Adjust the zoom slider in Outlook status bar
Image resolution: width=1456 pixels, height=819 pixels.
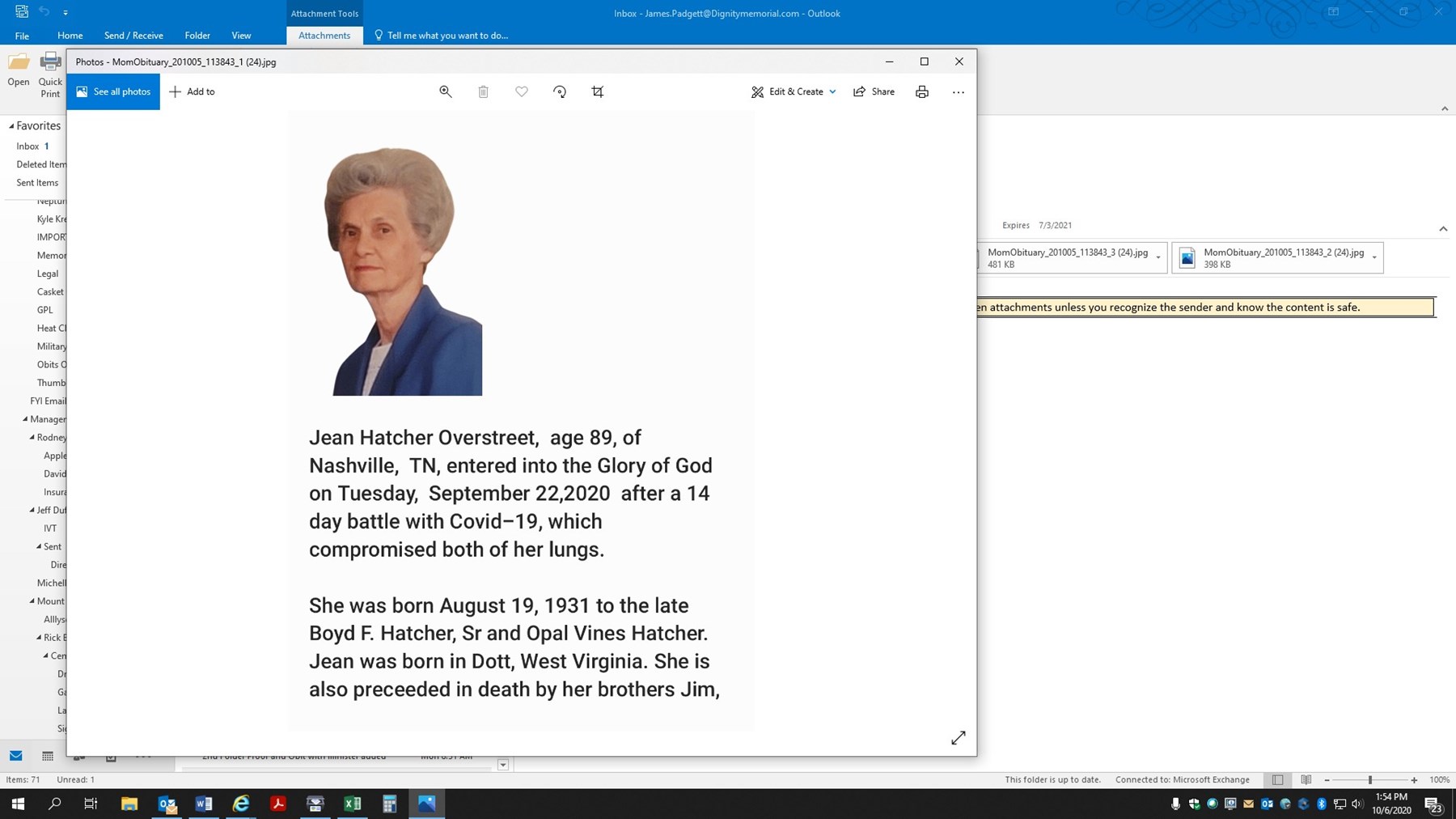tap(1370, 779)
